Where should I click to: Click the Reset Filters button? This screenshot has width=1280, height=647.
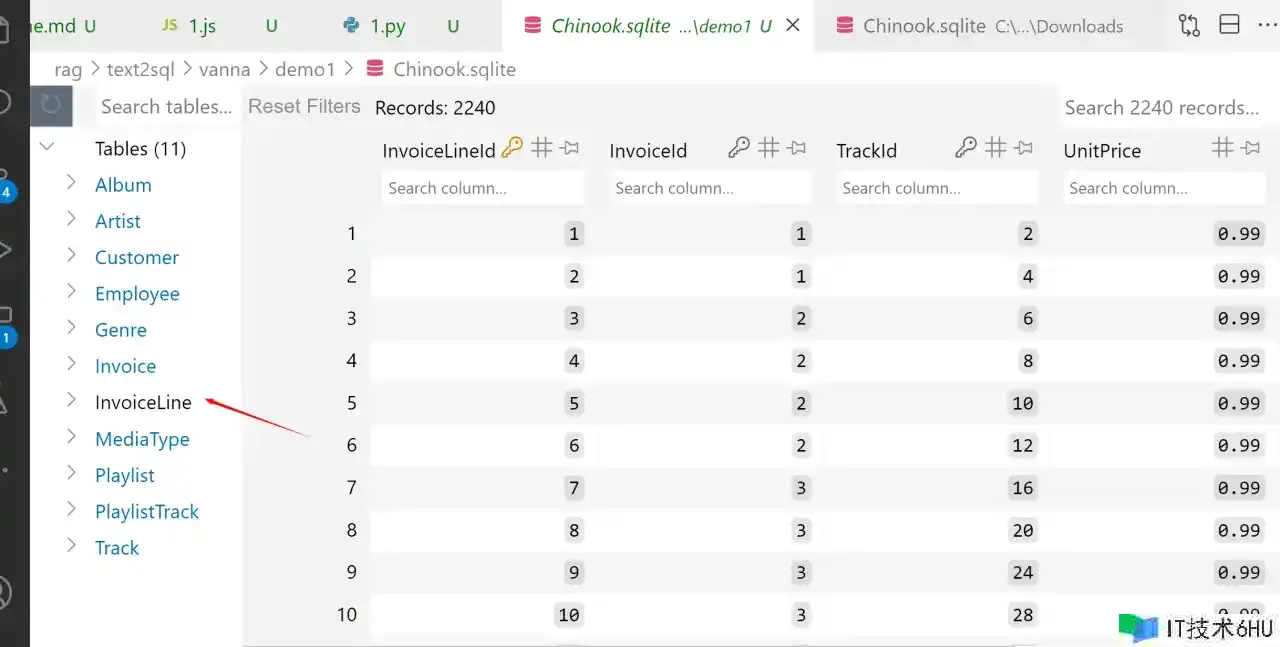coord(304,106)
